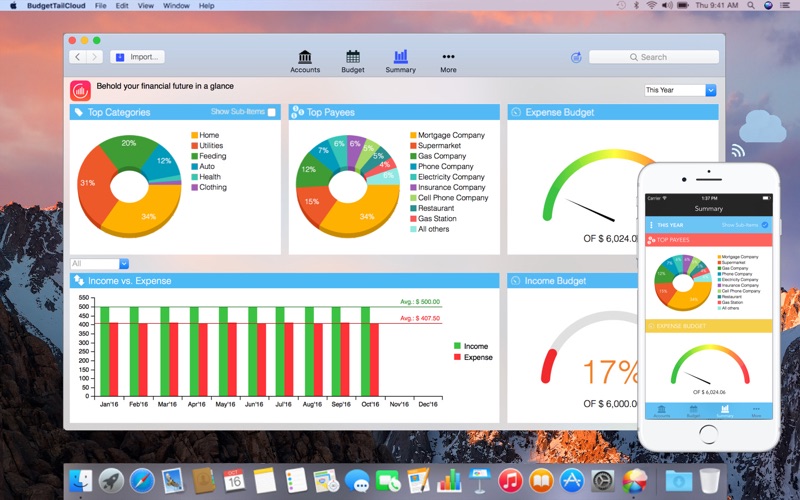This screenshot has height=500, width=800.
Task: Open the Apple menu
Action: click(13, 6)
